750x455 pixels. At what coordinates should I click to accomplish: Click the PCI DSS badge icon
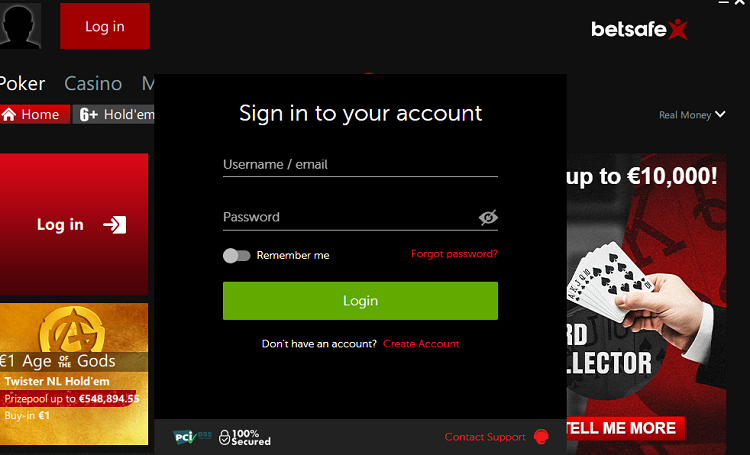coord(192,437)
